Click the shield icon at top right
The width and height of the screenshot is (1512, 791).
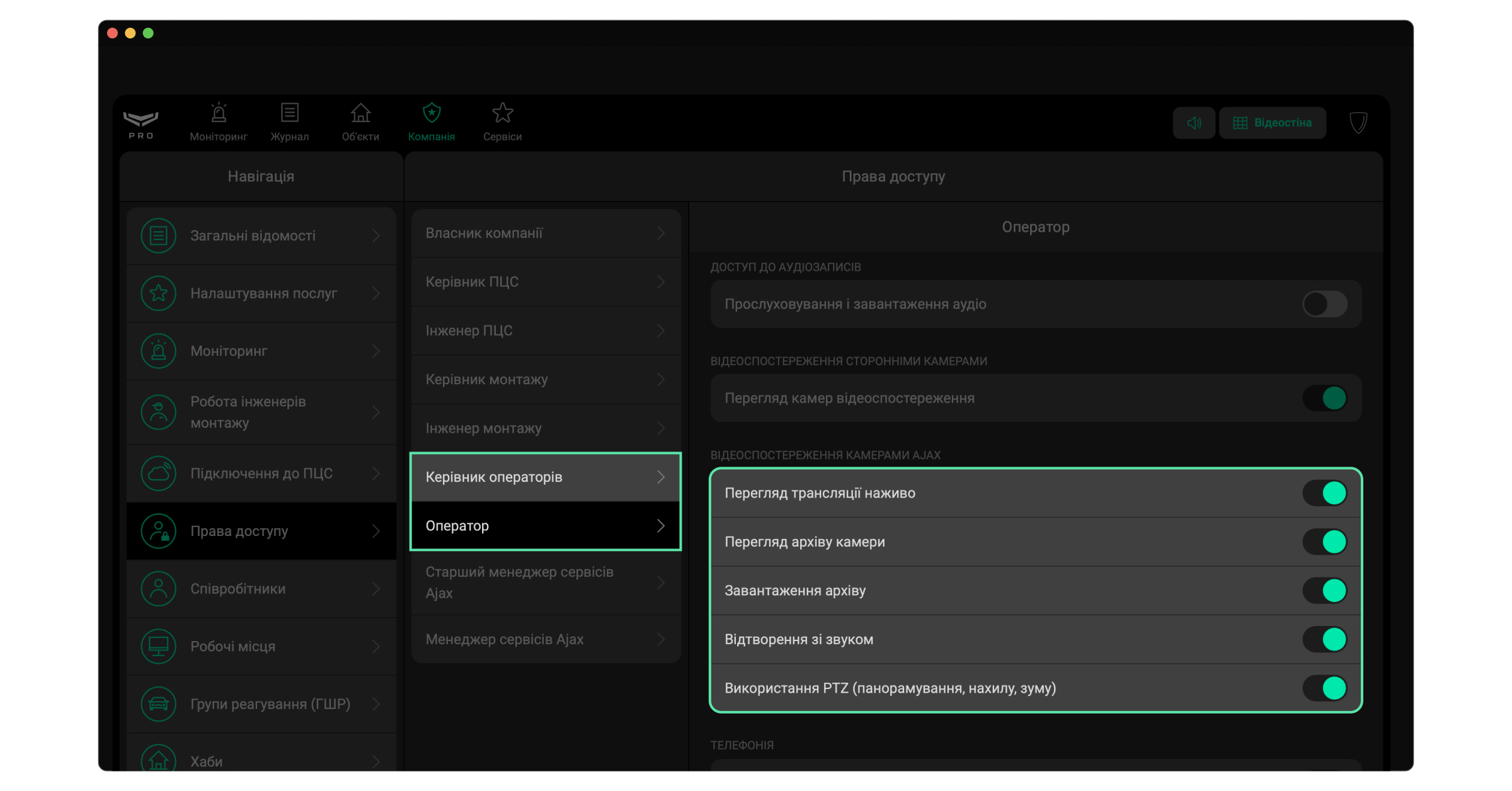[x=1358, y=123]
